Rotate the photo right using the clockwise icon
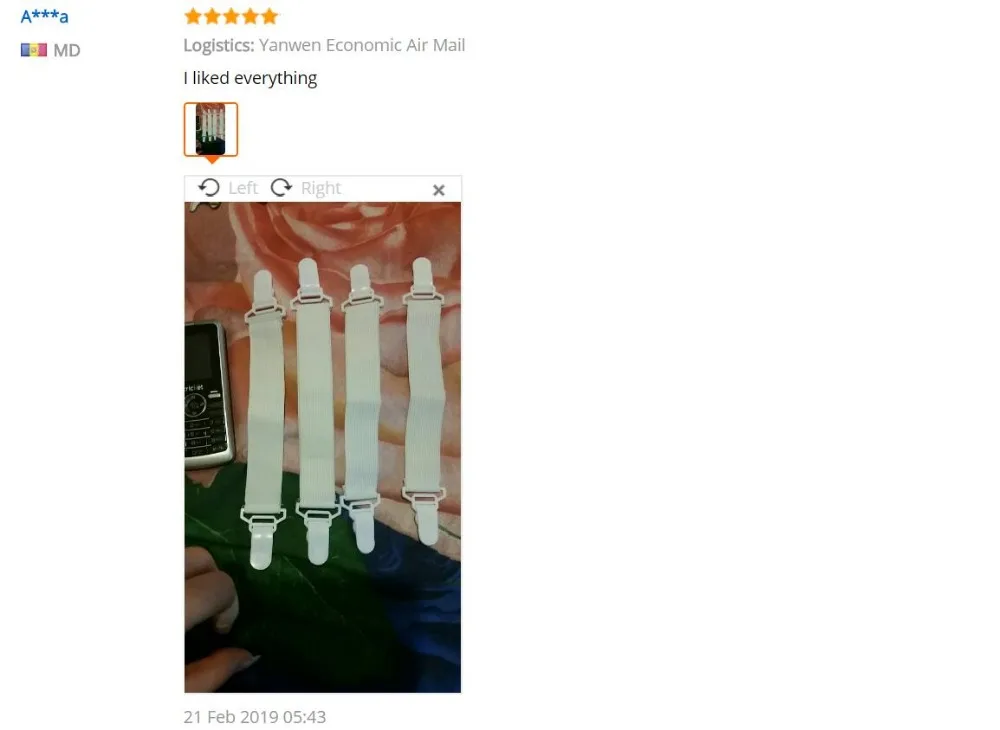Screen dimensions: 1000x730 point(281,187)
